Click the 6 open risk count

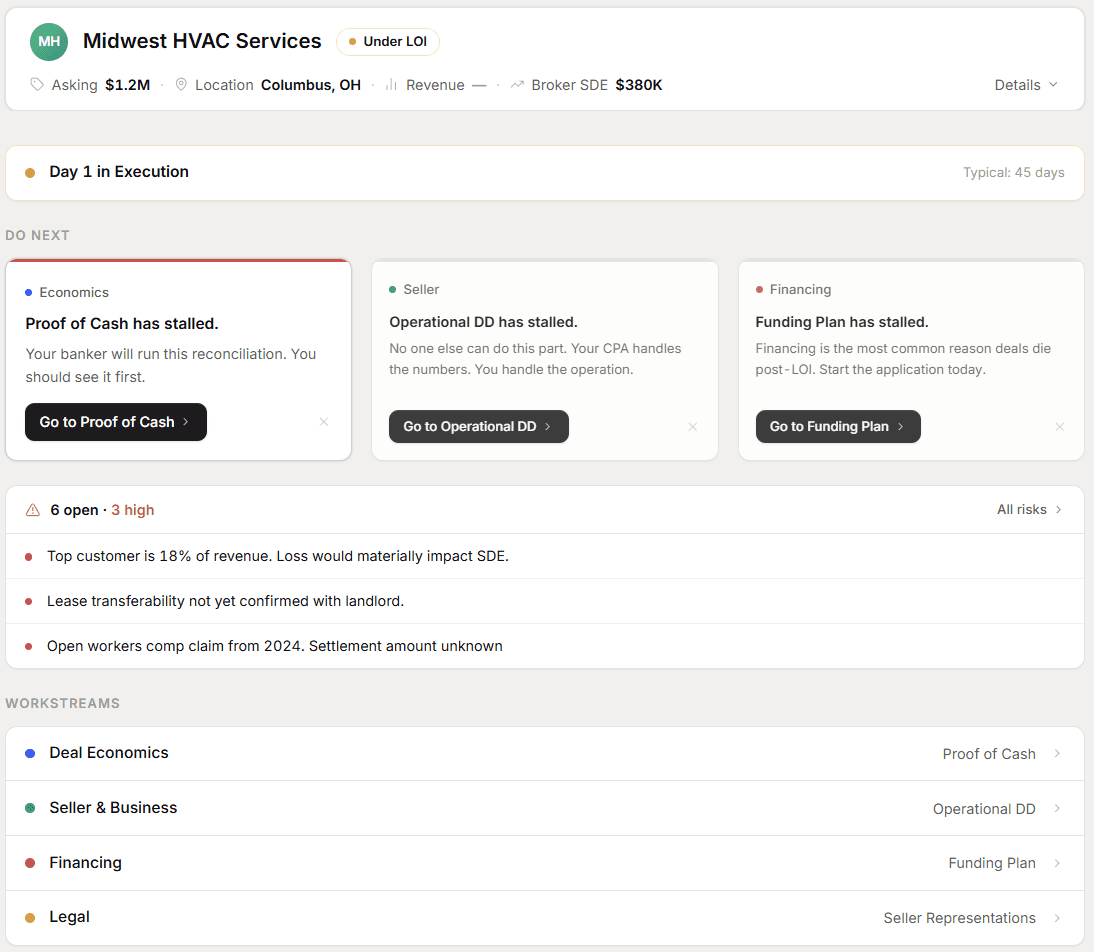click(74, 510)
